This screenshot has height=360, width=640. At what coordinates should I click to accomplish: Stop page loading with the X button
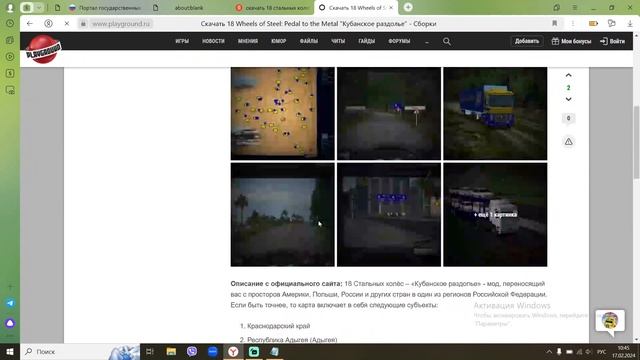tap(67, 24)
